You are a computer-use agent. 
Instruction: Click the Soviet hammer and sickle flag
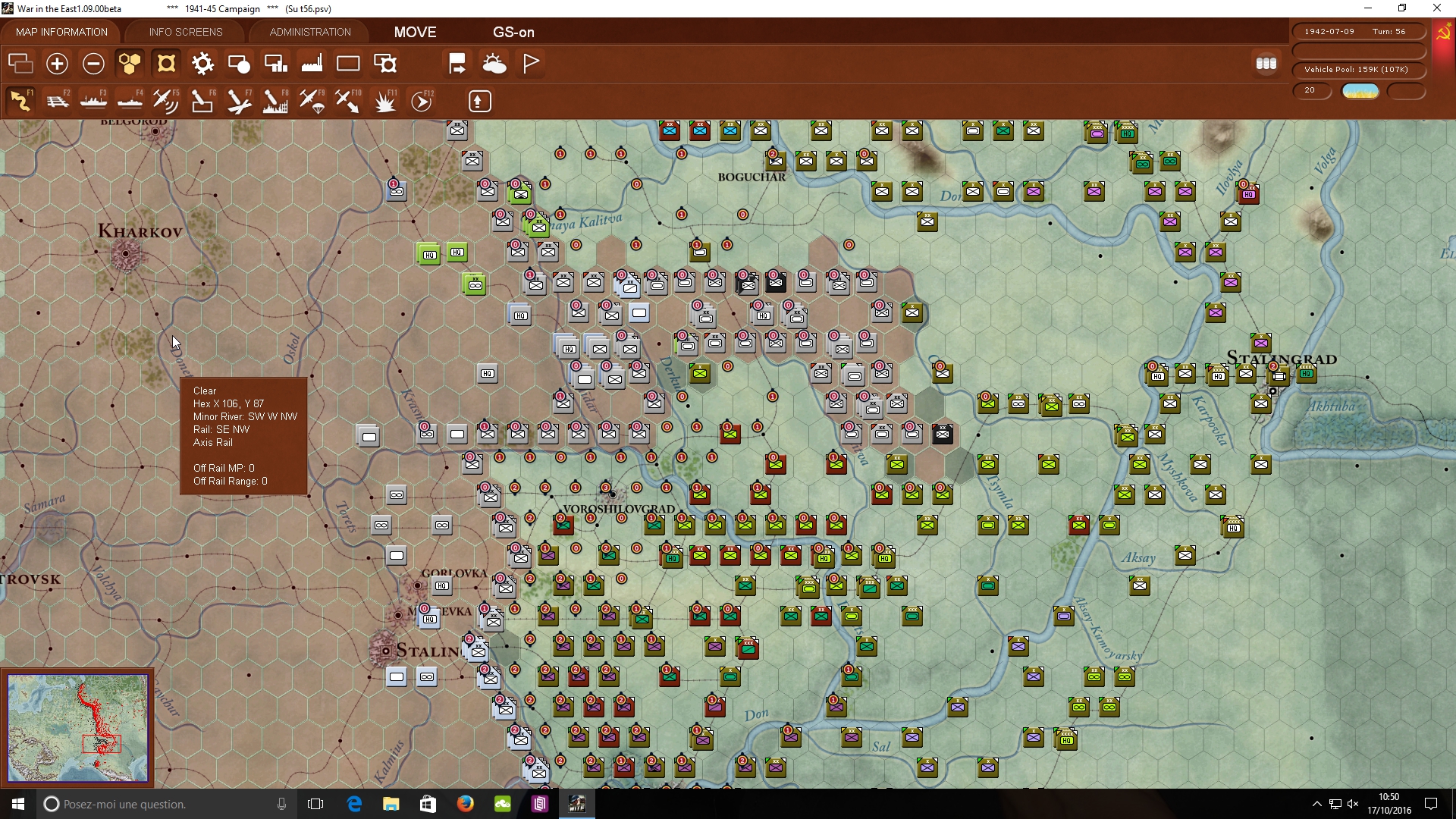pyautogui.click(x=1443, y=33)
